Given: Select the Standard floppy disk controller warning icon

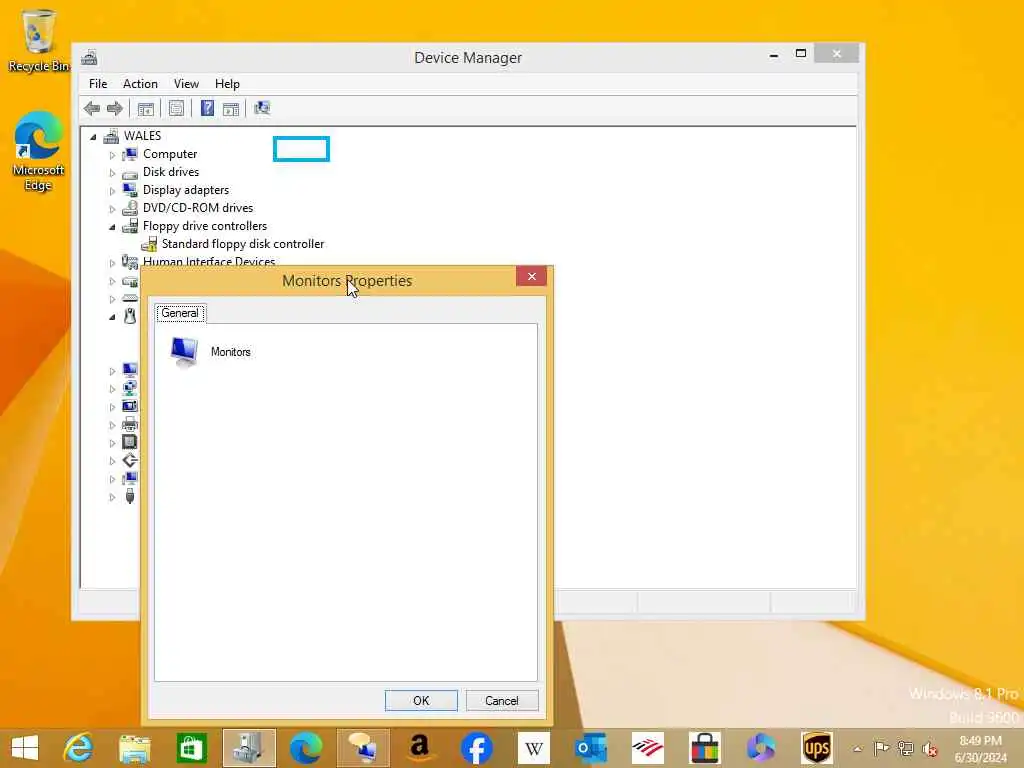Looking at the screenshot, I should pyautogui.click(x=149, y=244).
